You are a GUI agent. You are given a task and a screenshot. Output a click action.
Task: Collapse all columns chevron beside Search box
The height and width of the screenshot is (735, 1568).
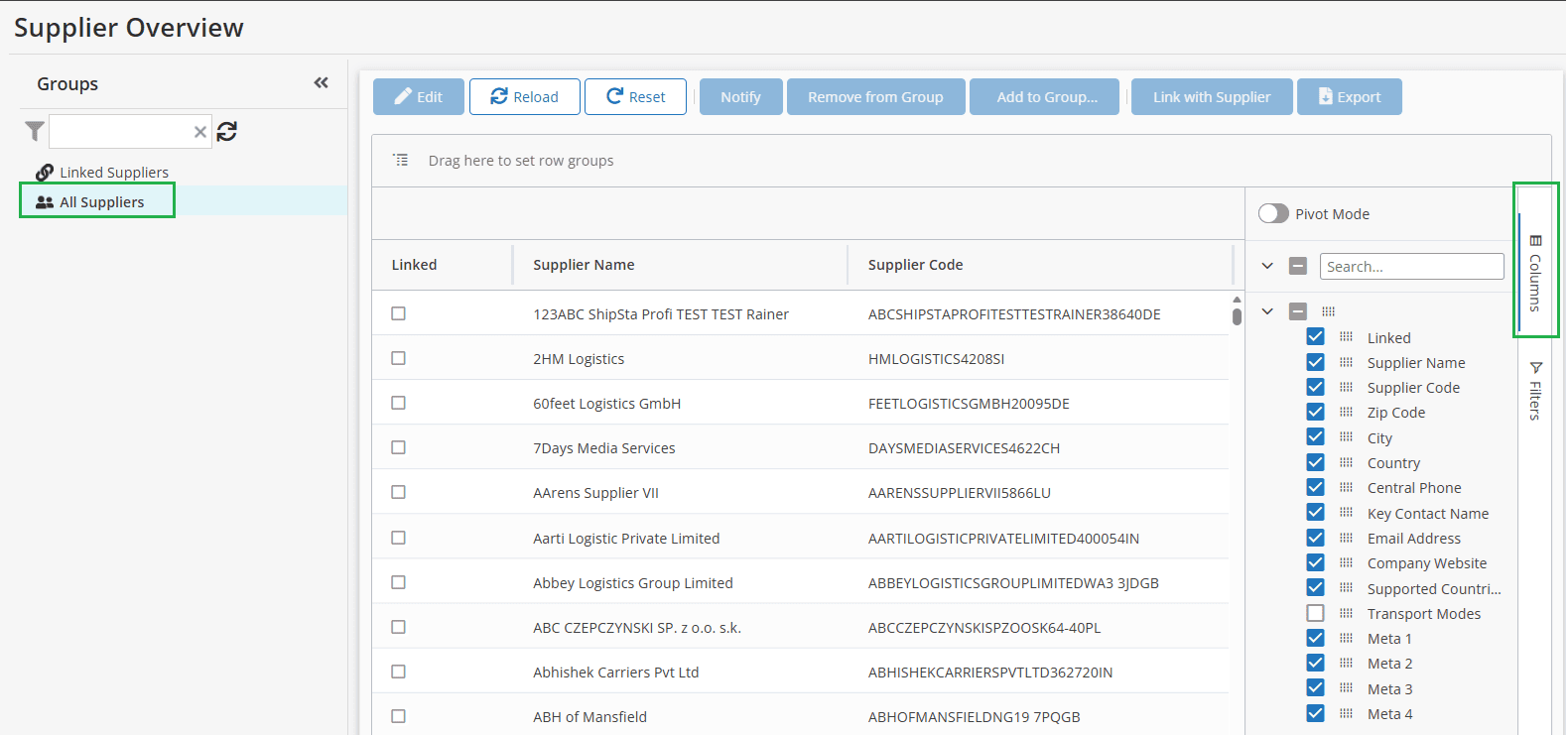[x=1267, y=266]
